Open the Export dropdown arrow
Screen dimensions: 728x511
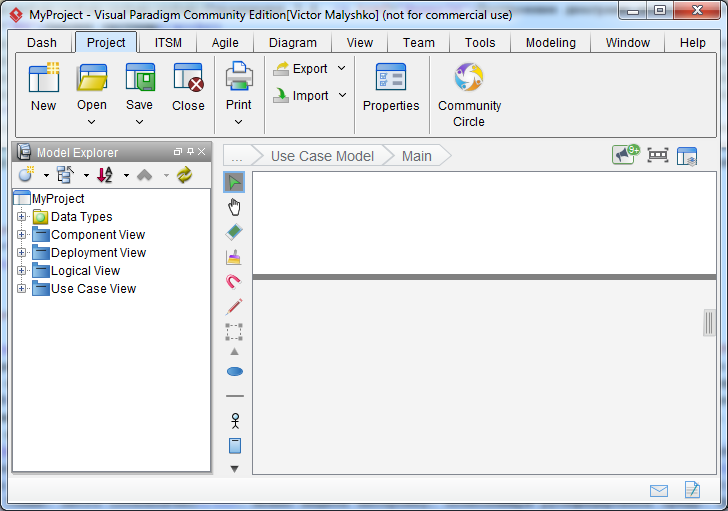click(342, 68)
